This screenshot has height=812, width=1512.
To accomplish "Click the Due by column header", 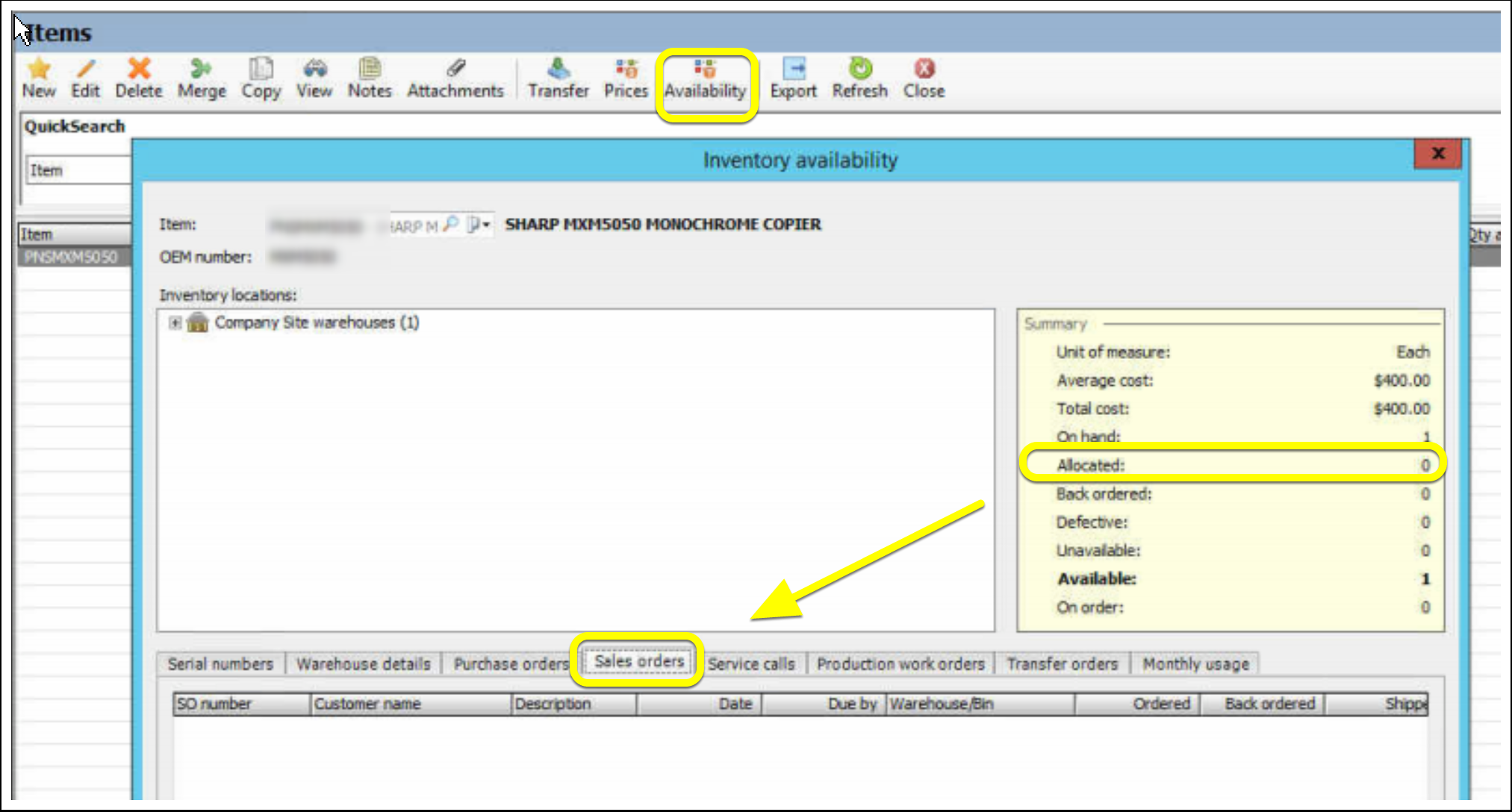I will click(824, 704).
